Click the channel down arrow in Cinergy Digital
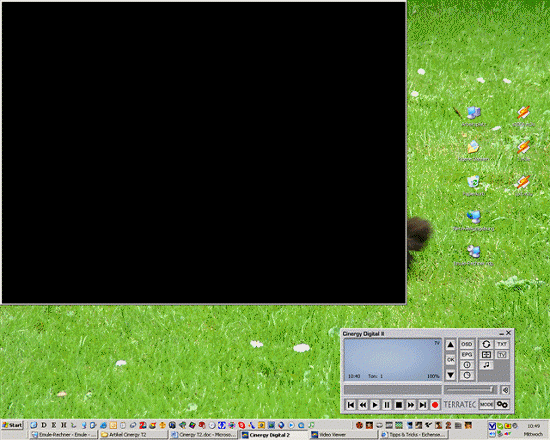 point(451,375)
